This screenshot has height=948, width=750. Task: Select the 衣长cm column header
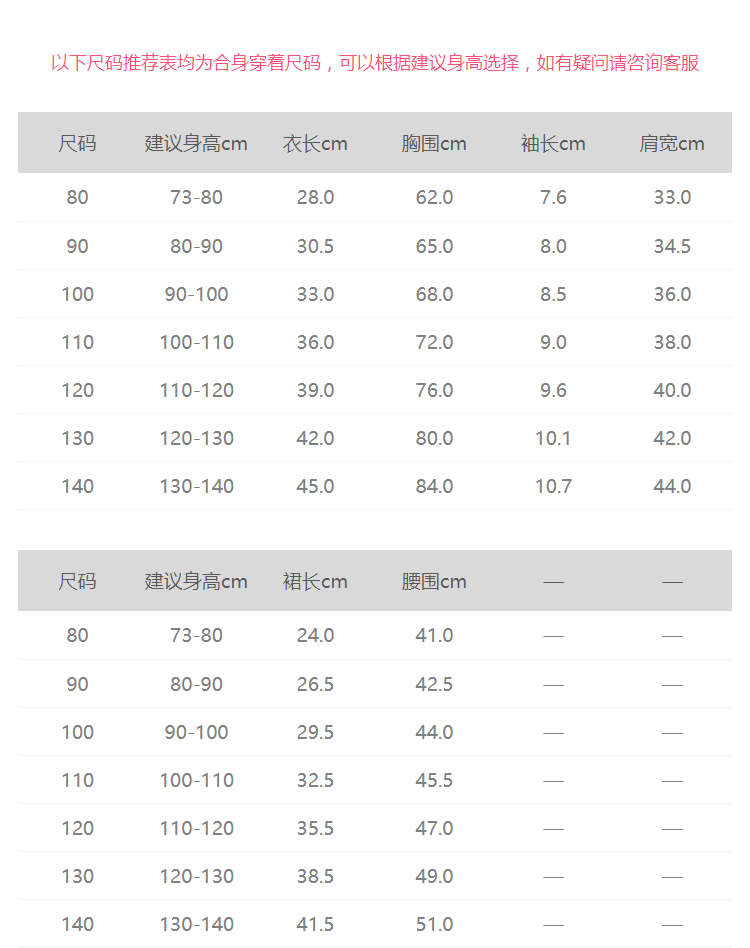tap(315, 144)
